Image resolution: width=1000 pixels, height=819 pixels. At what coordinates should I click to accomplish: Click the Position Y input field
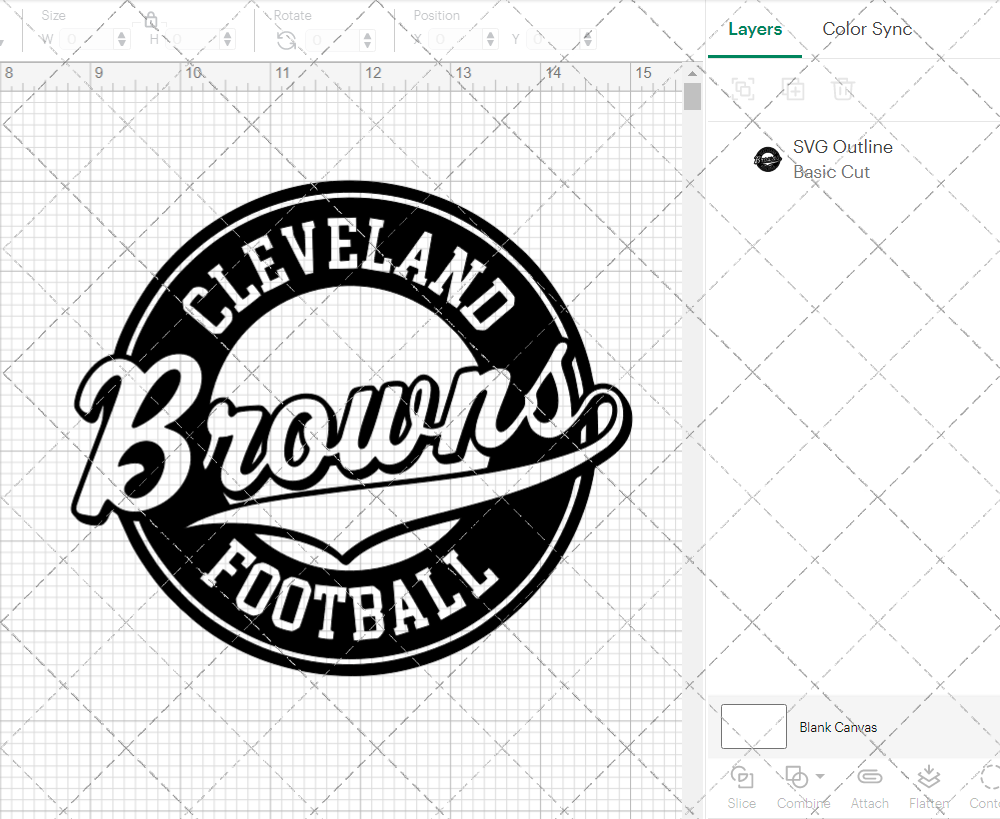[554, 40]
